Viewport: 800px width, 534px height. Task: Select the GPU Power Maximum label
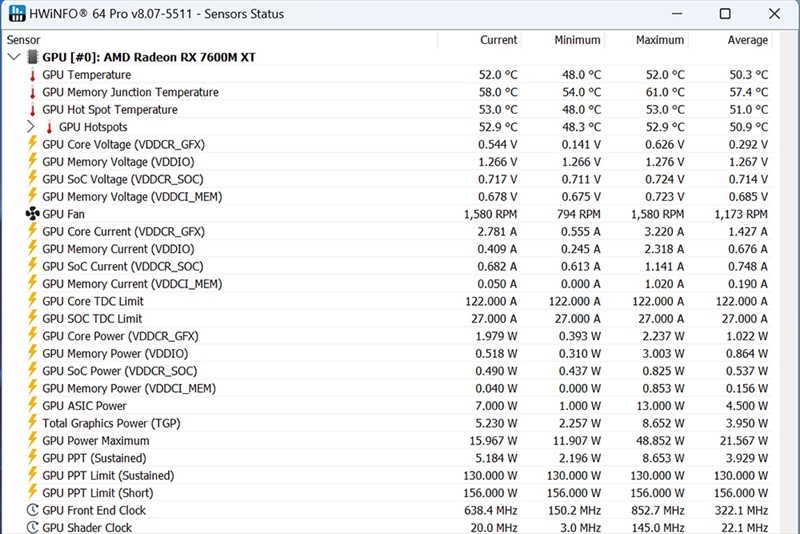click(96, 441)
